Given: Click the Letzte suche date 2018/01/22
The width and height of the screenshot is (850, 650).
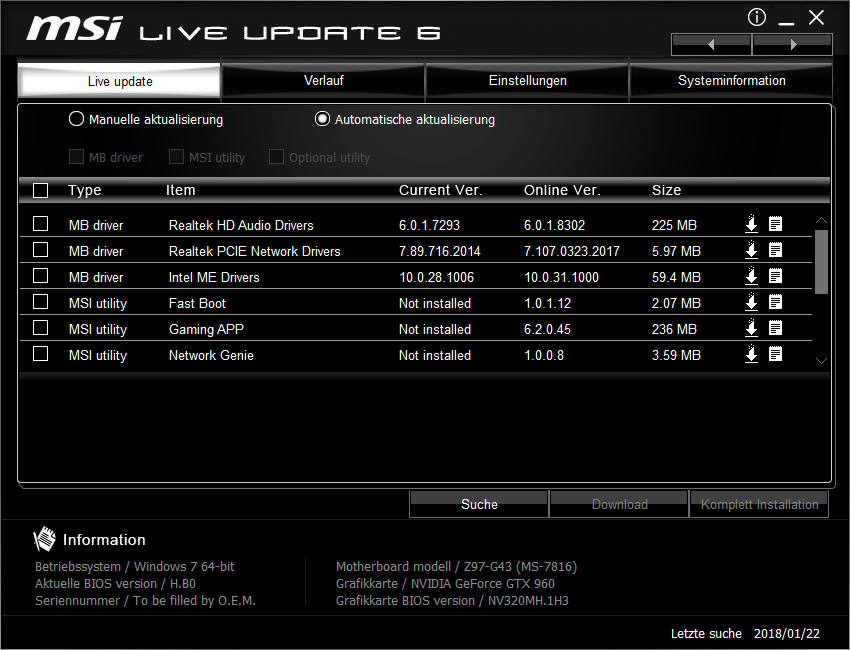Looking at the screenshot, I should [x=787, y=634].
